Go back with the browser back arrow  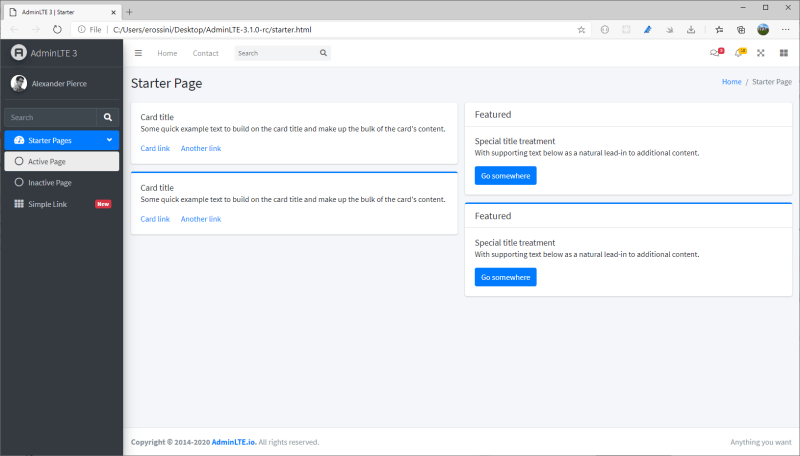click(14, 30)
